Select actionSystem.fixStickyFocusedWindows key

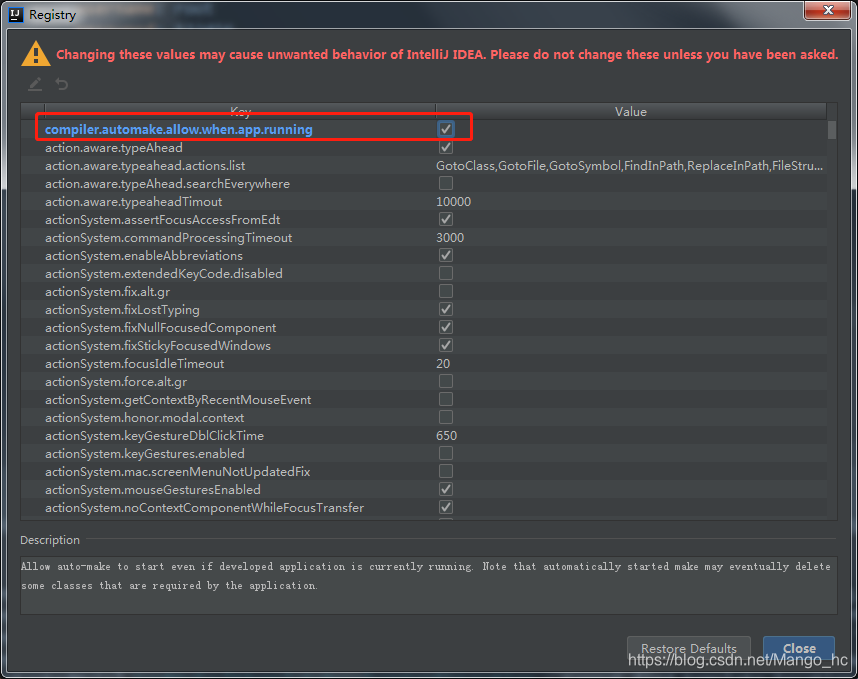click(x=158, y=346)
